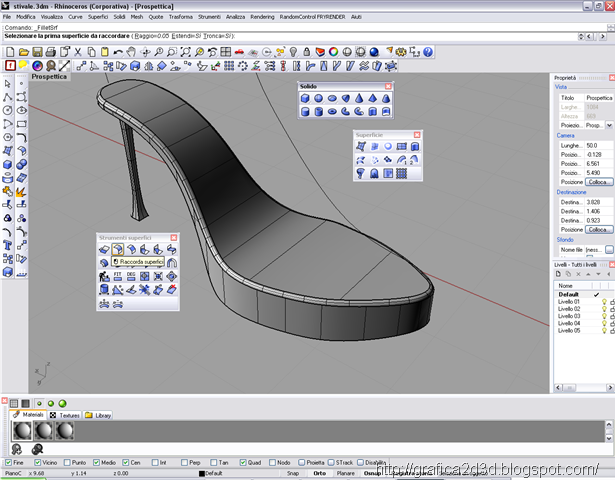Toggle the Orto status bar button

pos(319,473)
